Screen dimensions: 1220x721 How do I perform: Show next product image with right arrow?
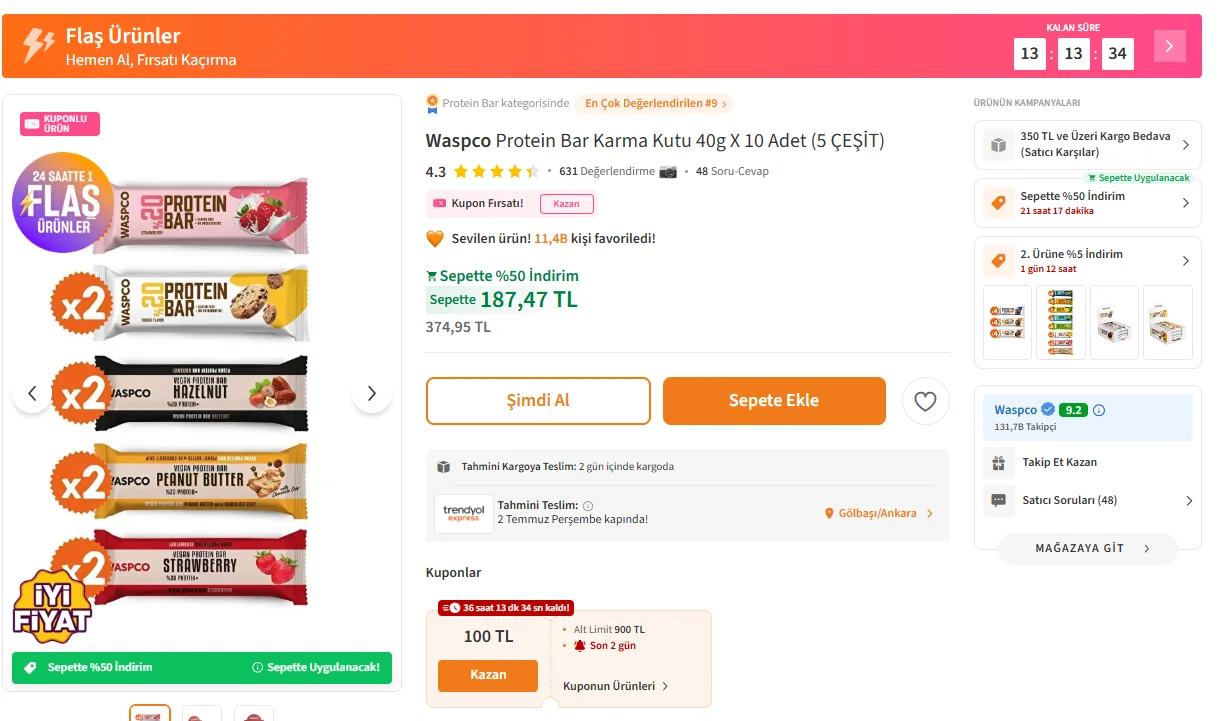point(372,393)
